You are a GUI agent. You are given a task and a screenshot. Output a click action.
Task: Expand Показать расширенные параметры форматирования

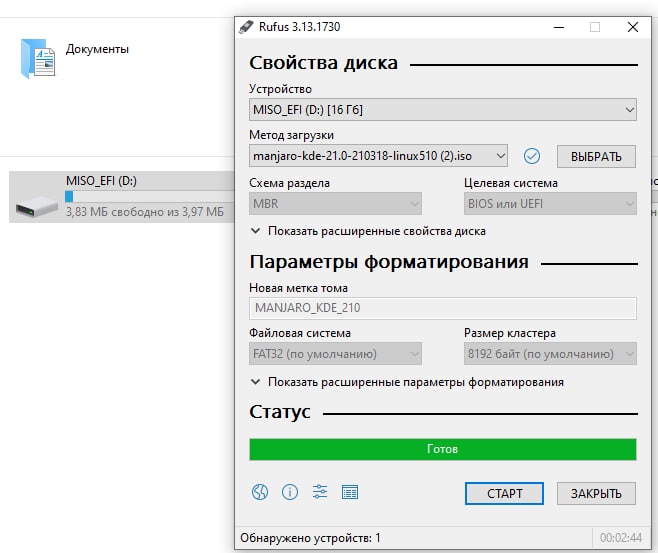point(407,382)
